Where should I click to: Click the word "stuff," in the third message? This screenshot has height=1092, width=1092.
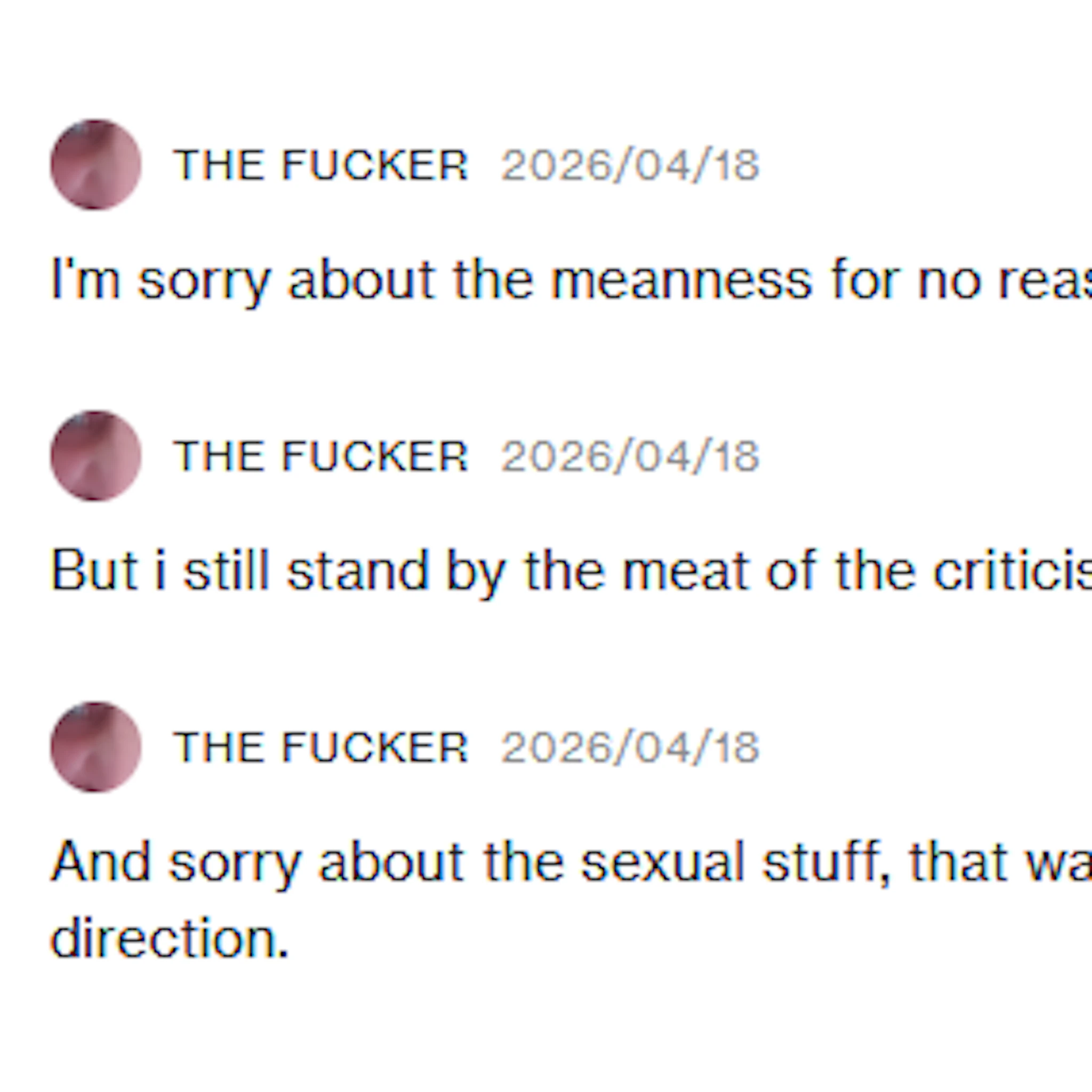tap(826, 862)
